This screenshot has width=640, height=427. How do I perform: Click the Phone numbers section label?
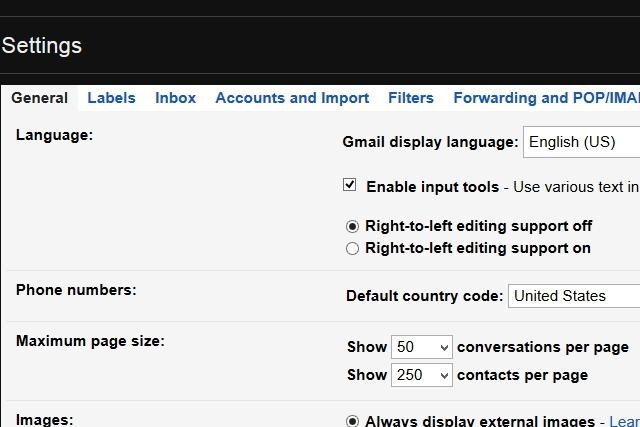[x=76, y=290]
